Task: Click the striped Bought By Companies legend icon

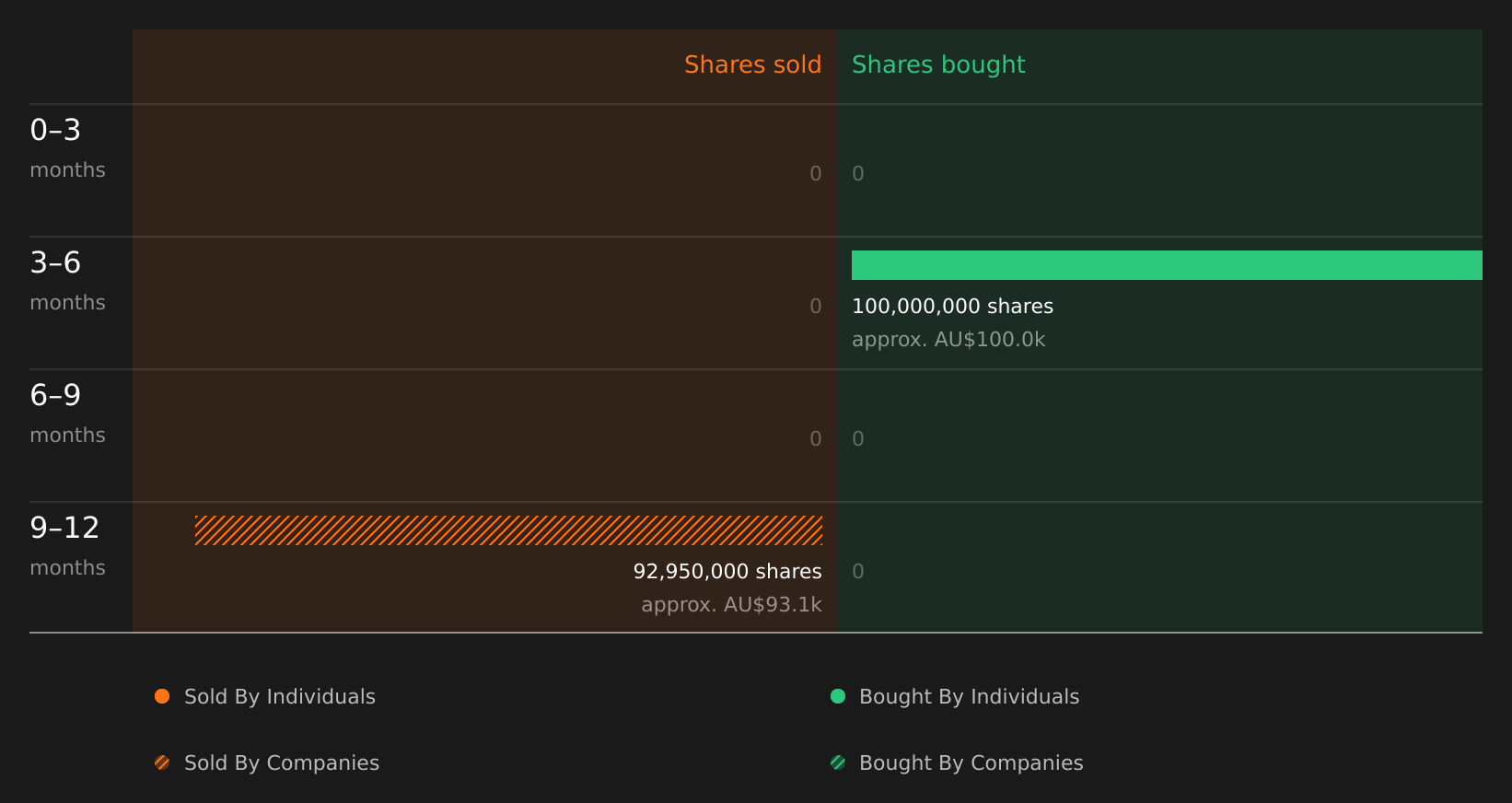Action: (838, 762)
